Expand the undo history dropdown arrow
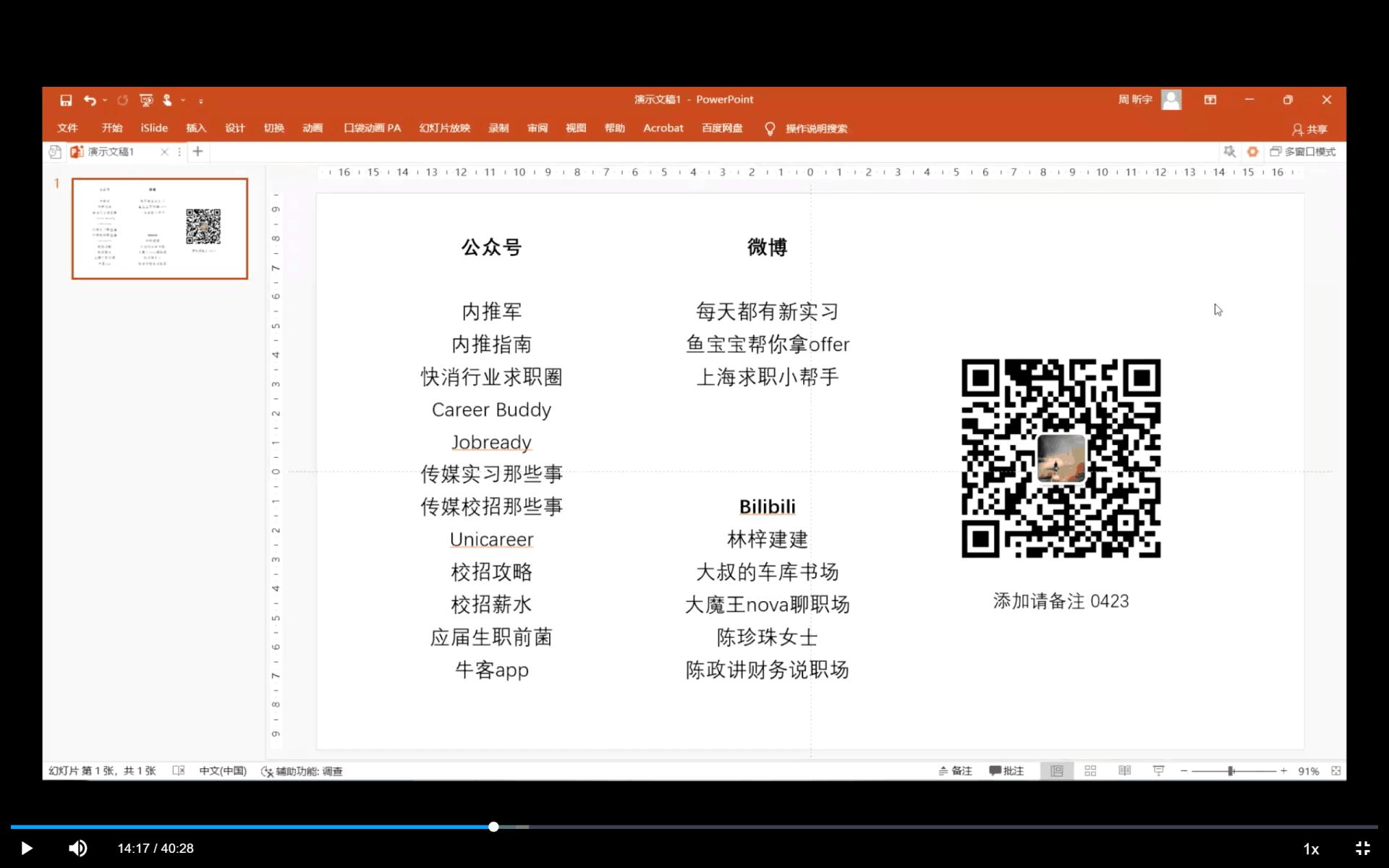 pos(106,101)
